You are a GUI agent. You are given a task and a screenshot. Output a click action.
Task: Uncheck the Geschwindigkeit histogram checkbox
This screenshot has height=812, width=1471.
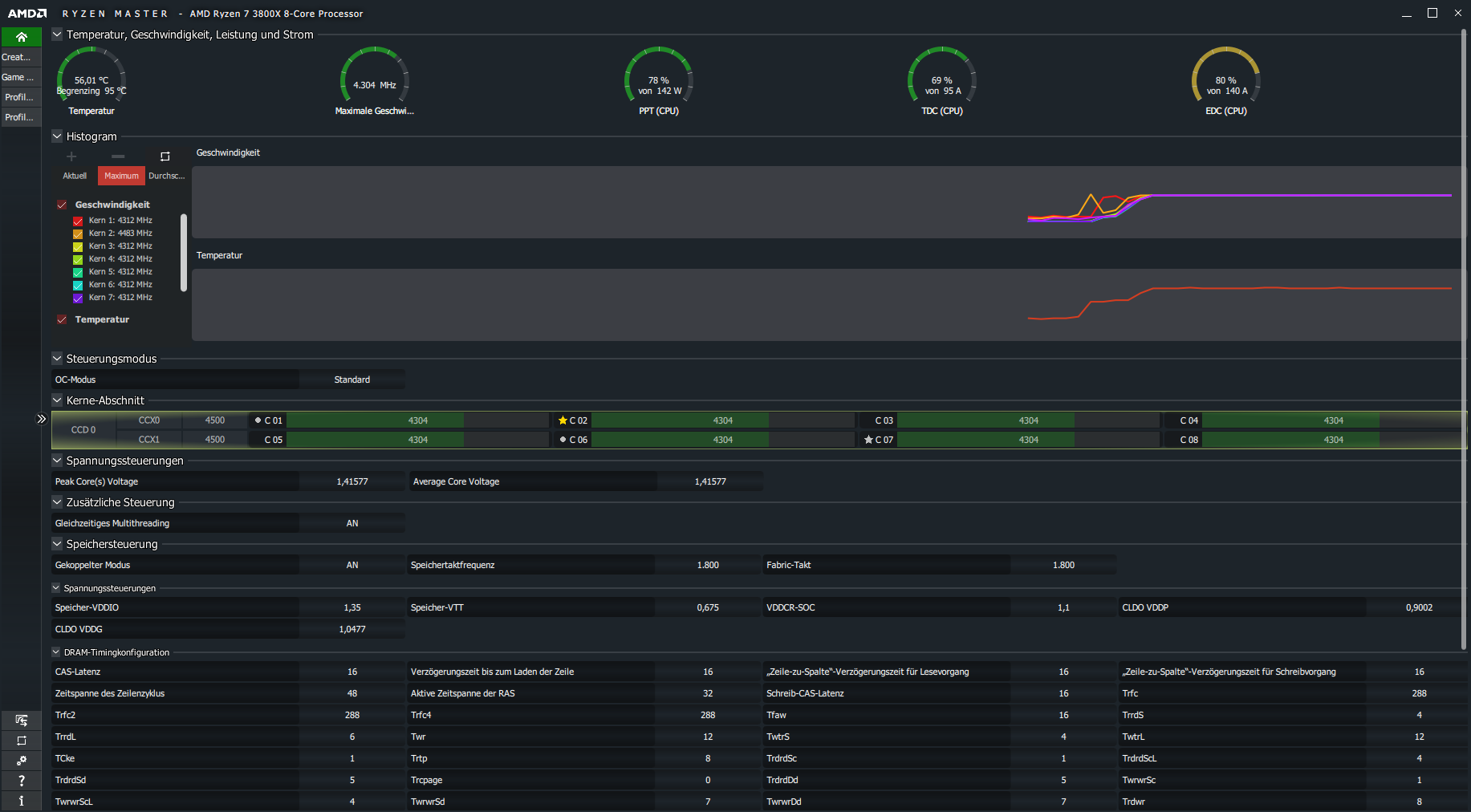[x=62, y=205]
